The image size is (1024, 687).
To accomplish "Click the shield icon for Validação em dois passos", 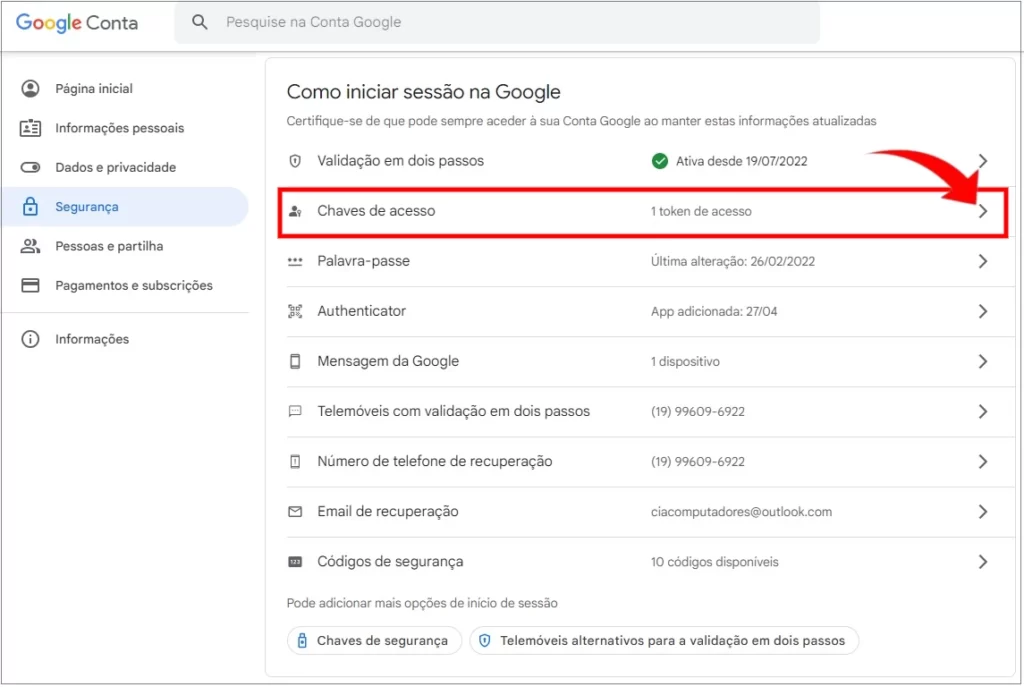I will point(295,161).
